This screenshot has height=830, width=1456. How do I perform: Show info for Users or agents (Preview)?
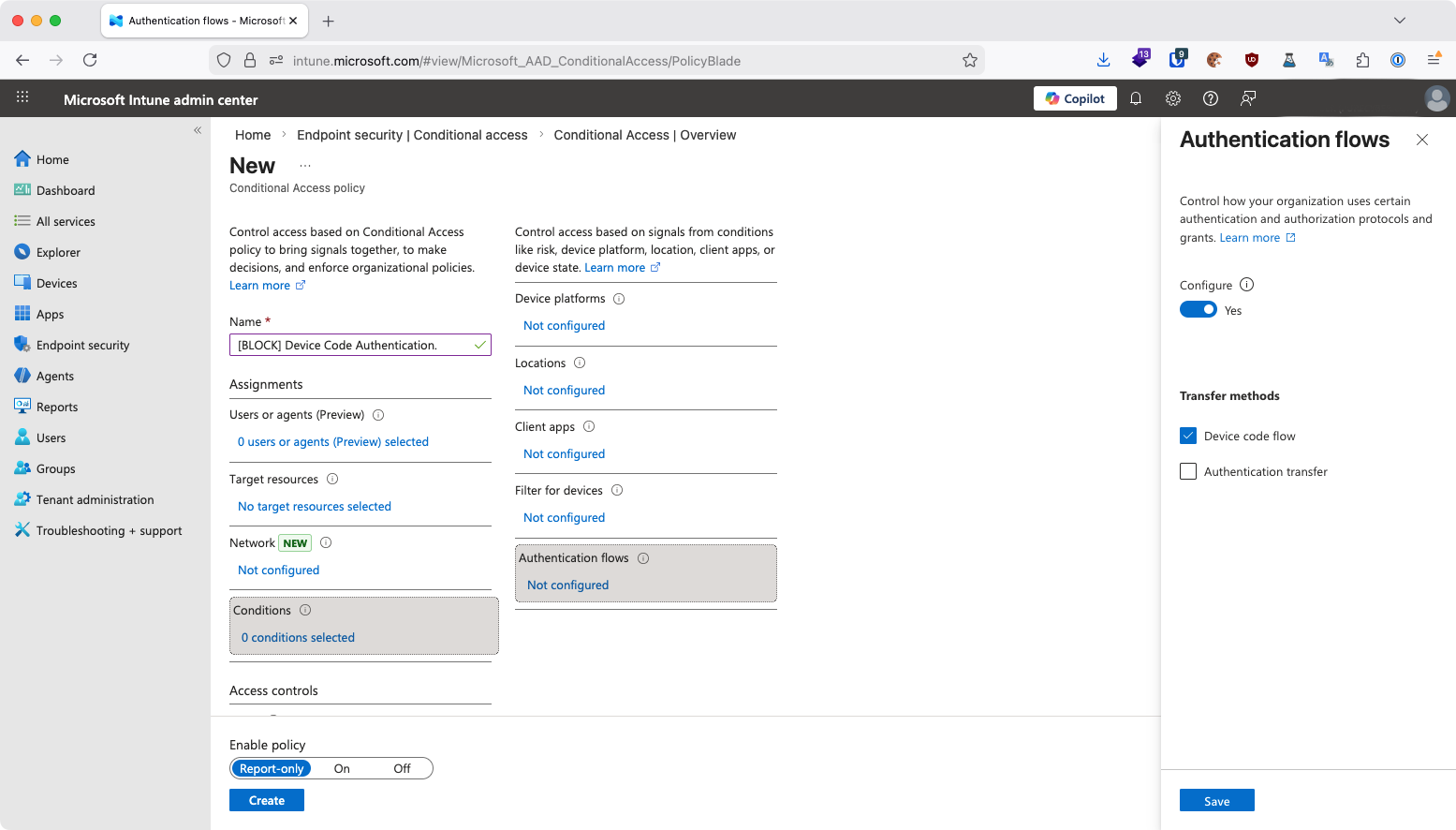pyautogui.click(x=378, y=415)
